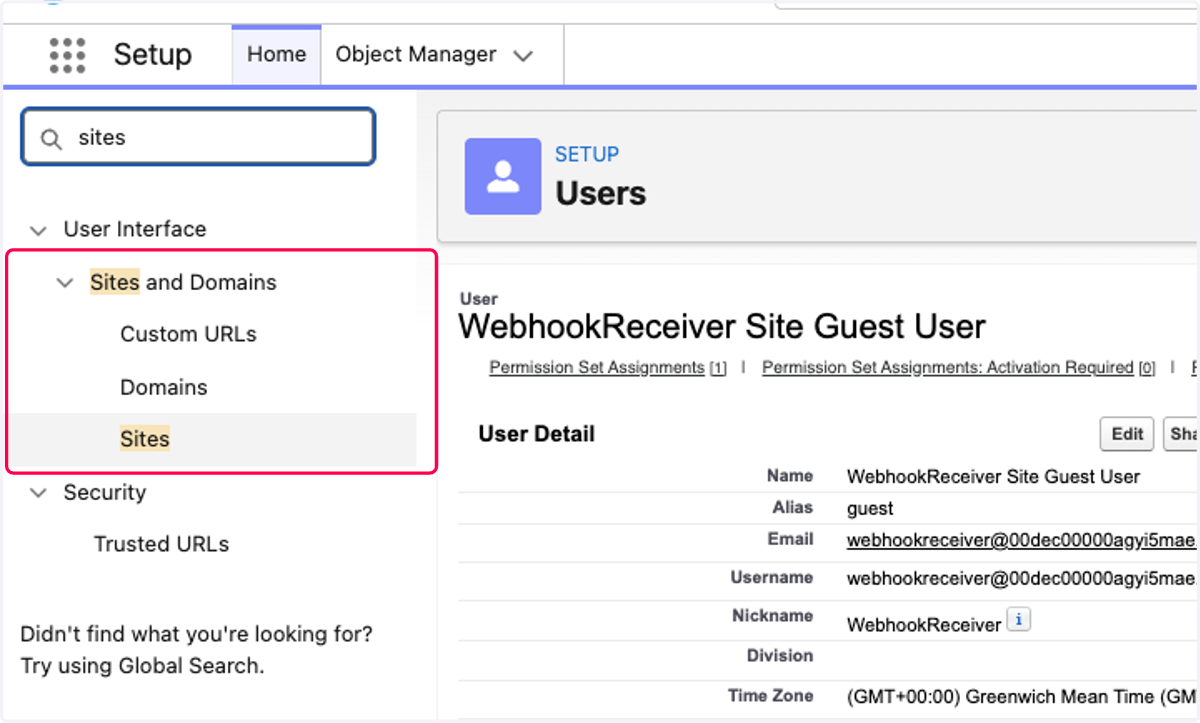Click the Nickname value WebhookReceiver
Screen dimensions: 1200x723
[924, 625]
